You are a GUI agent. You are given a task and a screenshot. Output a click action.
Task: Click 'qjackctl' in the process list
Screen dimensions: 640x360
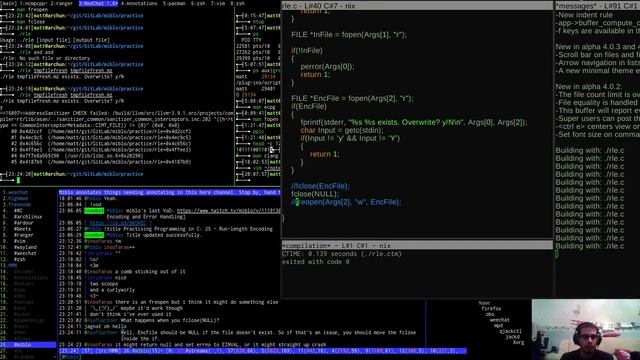(x=510, y=331)
